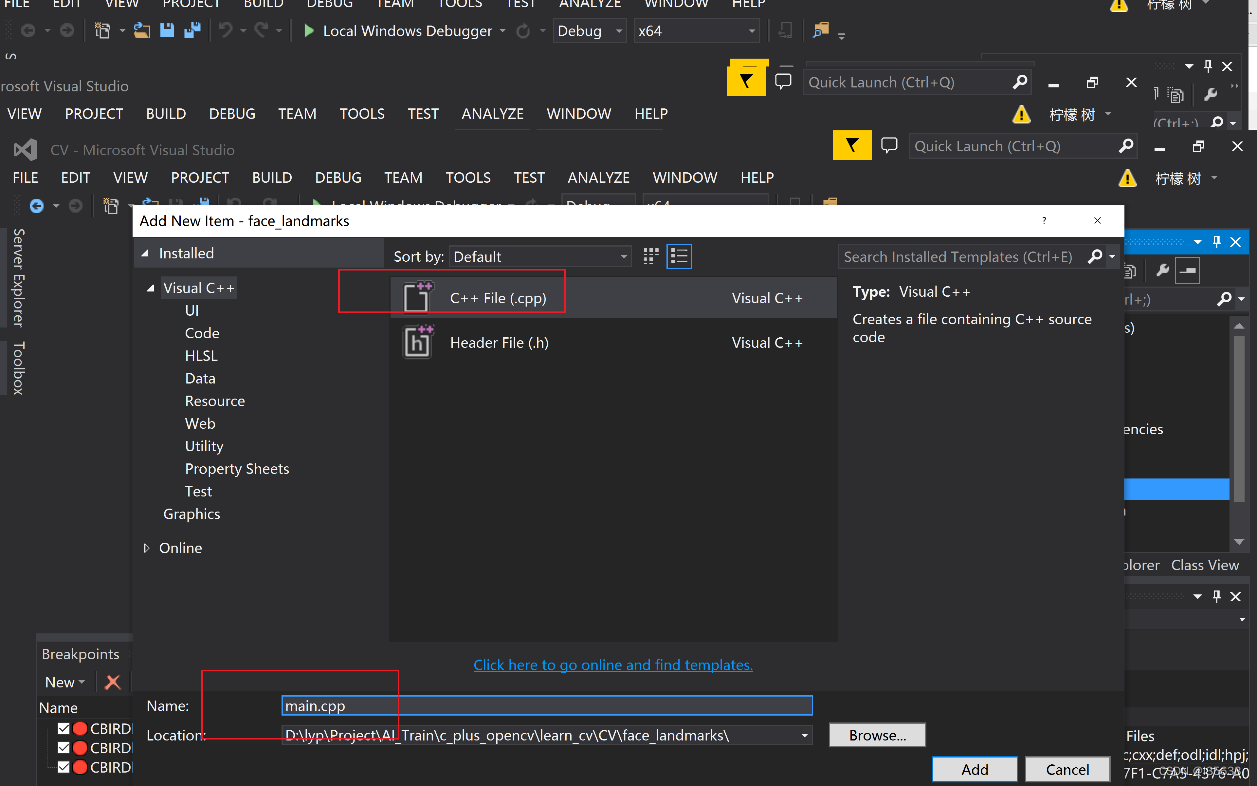
Task: Switch to small icons view in template list
Action: click(651, 256)
